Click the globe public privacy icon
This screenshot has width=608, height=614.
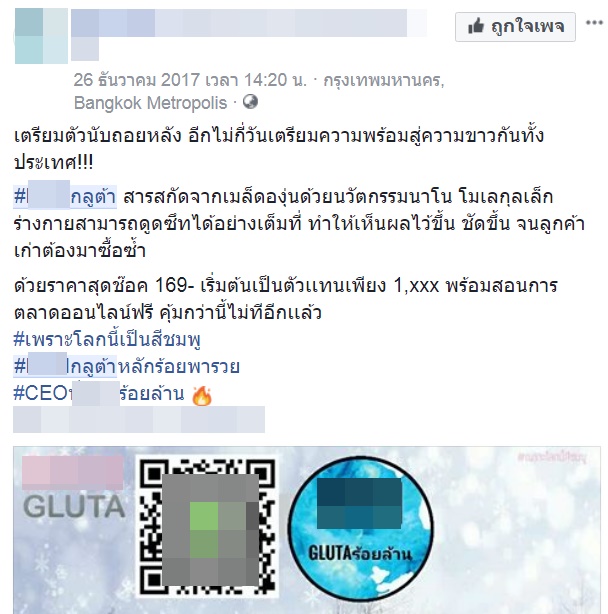coord(250,102)
